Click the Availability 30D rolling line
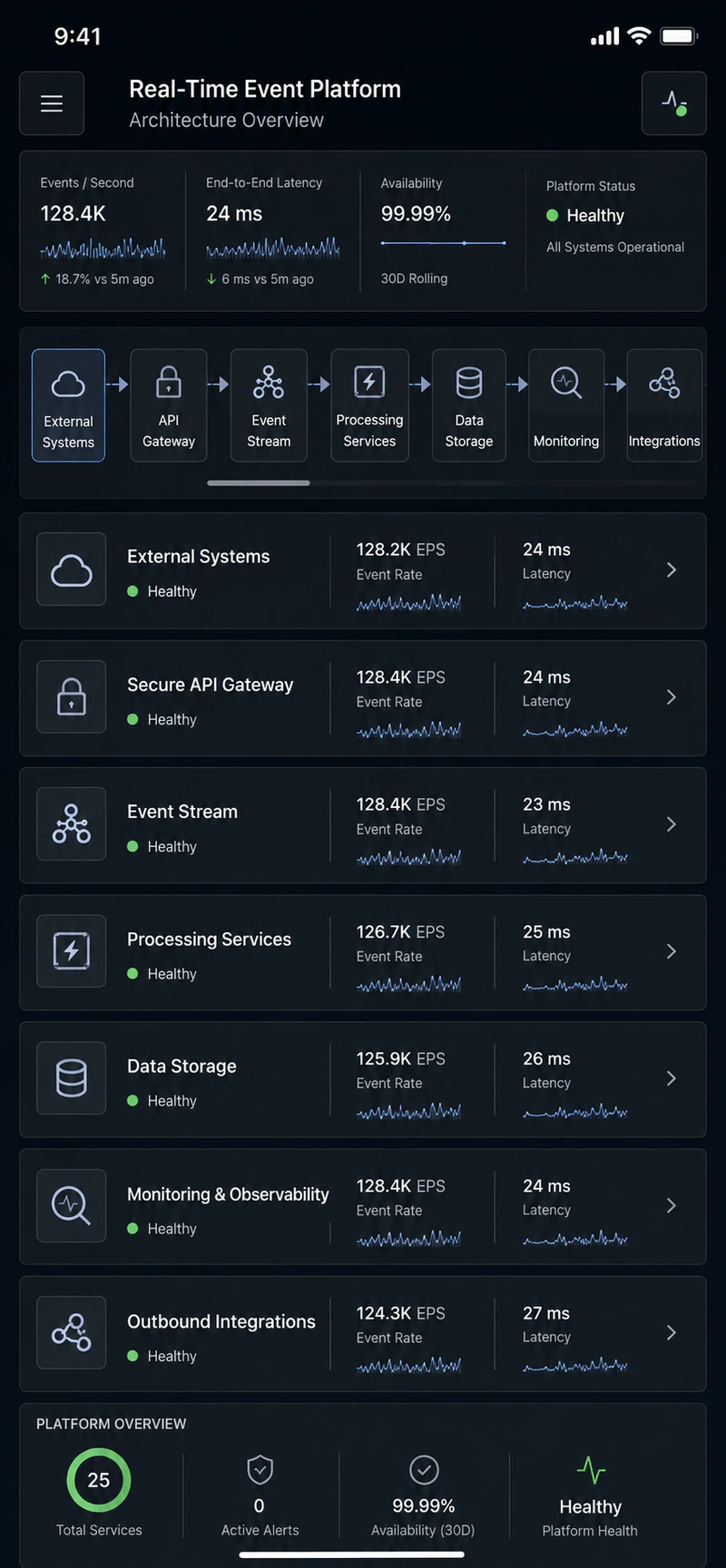726x1568 pixels. coord(444,243)
